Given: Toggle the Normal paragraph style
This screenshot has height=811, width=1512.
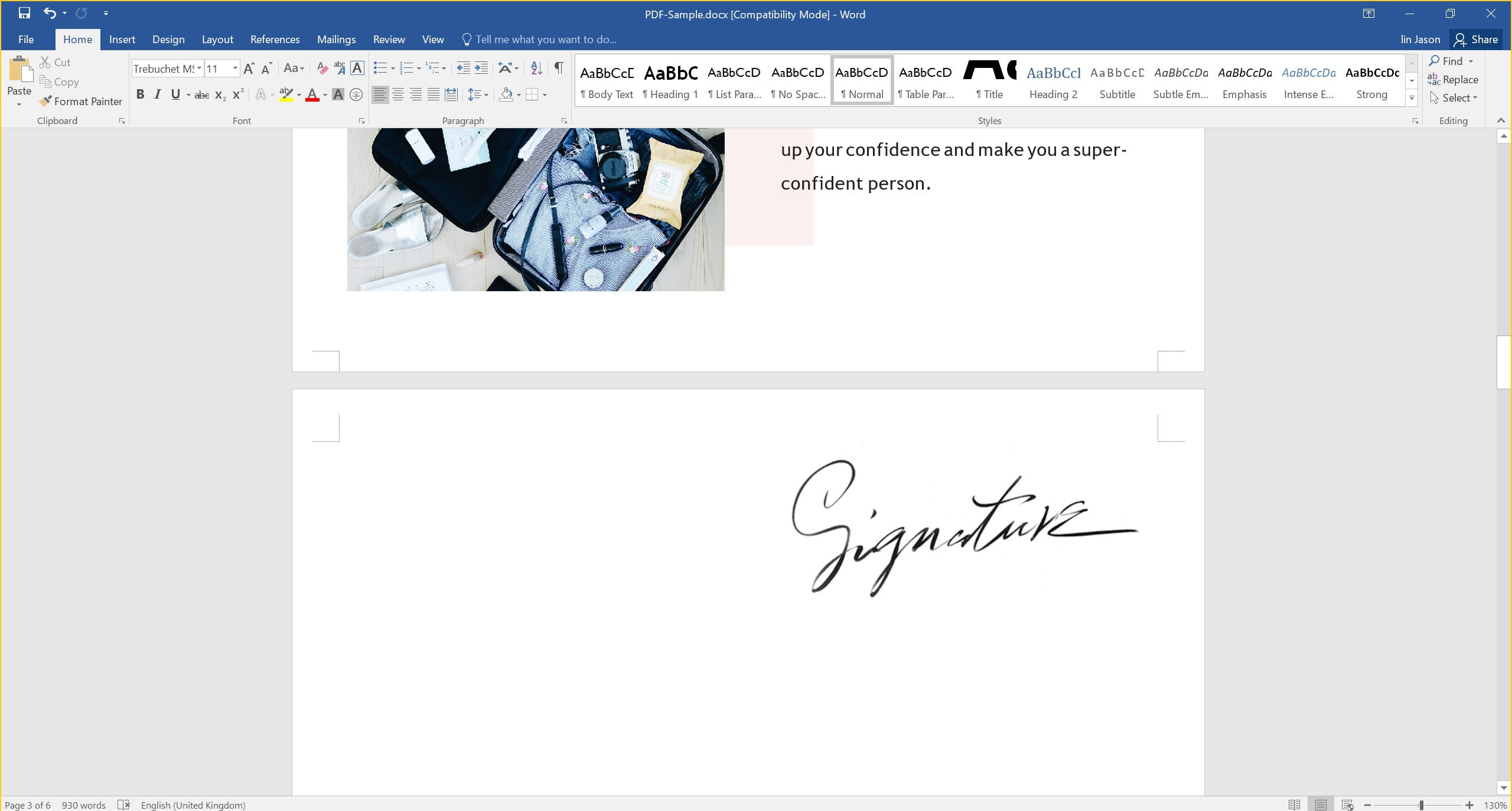Looking at the screenshot, I should (x=862, y=80).
